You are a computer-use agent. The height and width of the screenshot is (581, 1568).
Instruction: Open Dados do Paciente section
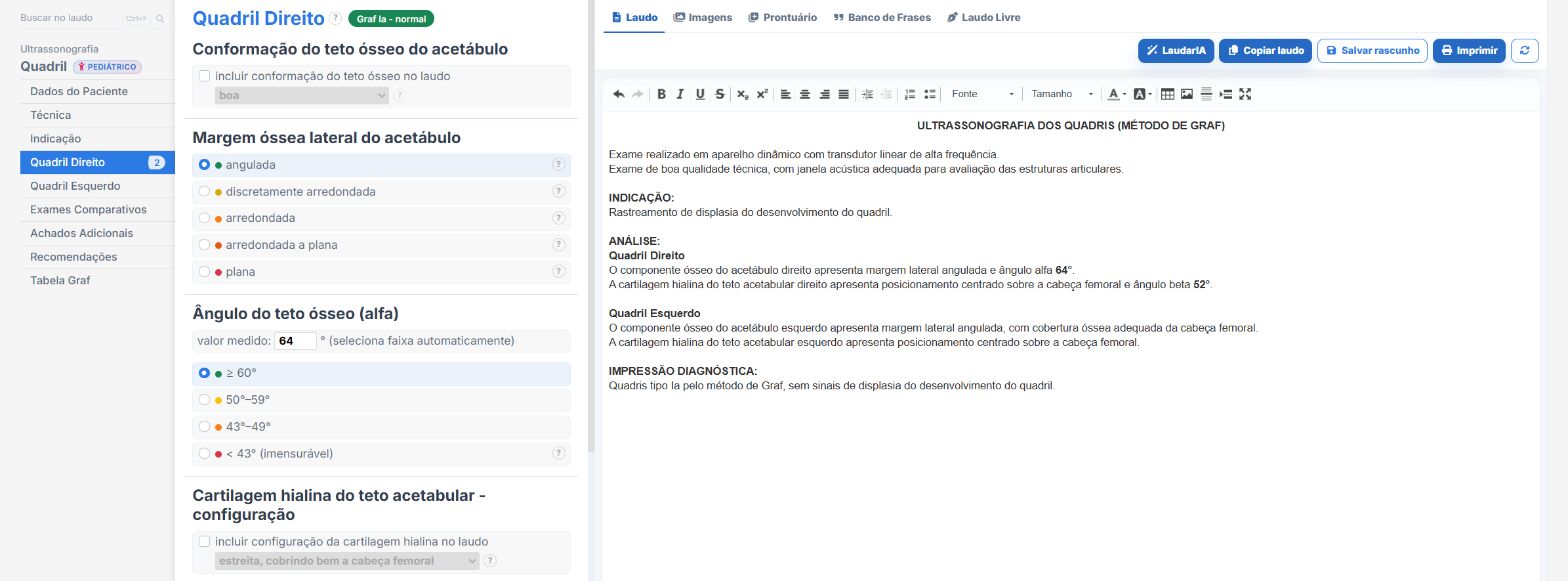97,91
